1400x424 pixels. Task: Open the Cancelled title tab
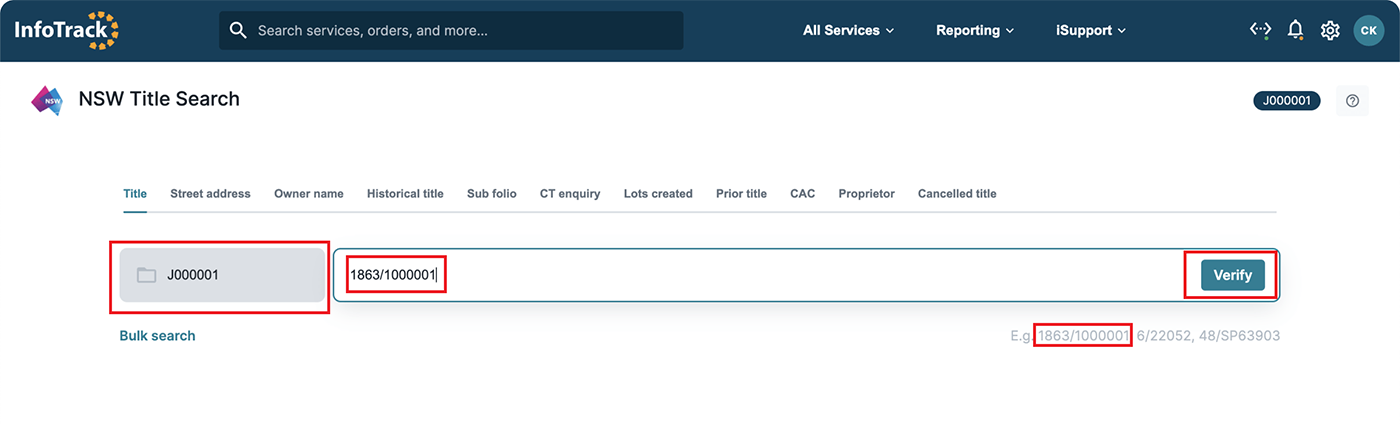957,194
